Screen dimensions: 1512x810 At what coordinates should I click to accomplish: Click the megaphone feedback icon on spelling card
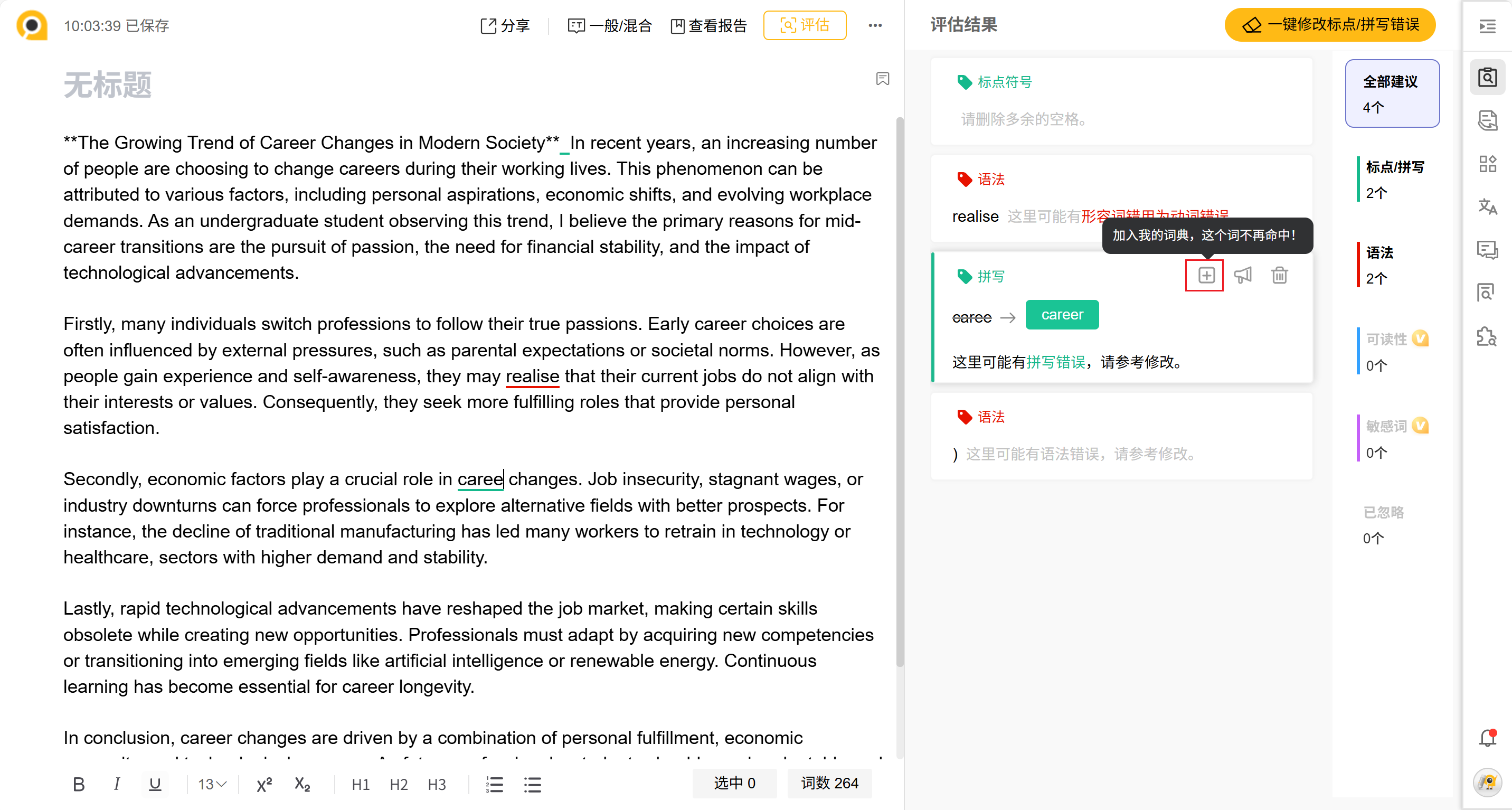[x=1243, y=275]
